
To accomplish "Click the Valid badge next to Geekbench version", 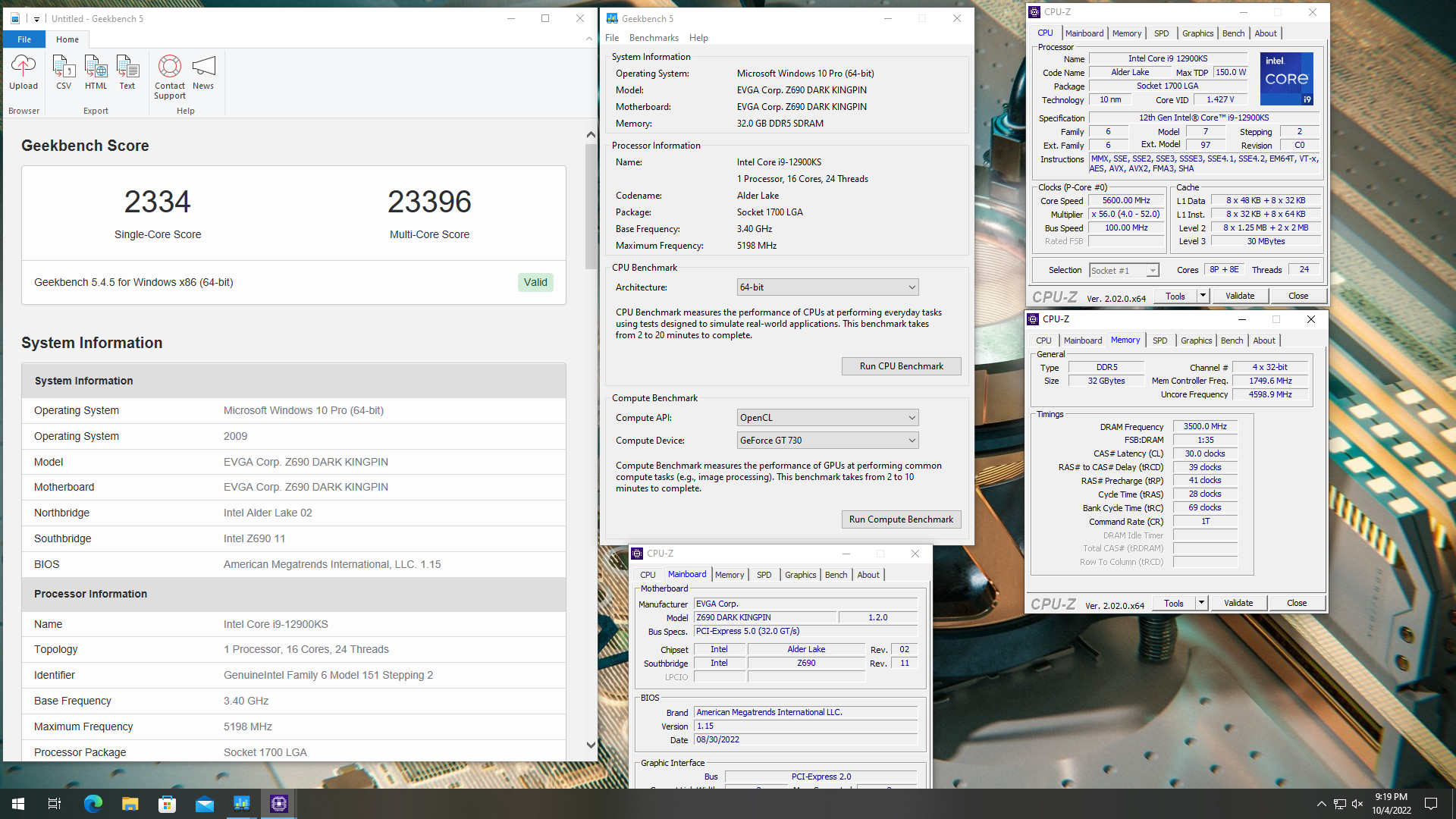I will 535,283.
